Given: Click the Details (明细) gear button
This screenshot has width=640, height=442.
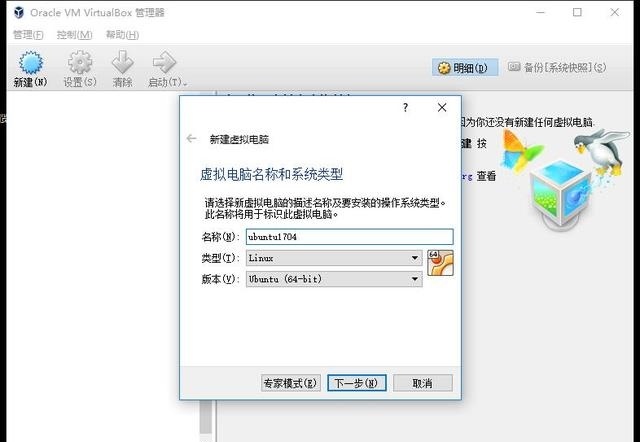Looking at the screenshot, I should pos(464,68).
